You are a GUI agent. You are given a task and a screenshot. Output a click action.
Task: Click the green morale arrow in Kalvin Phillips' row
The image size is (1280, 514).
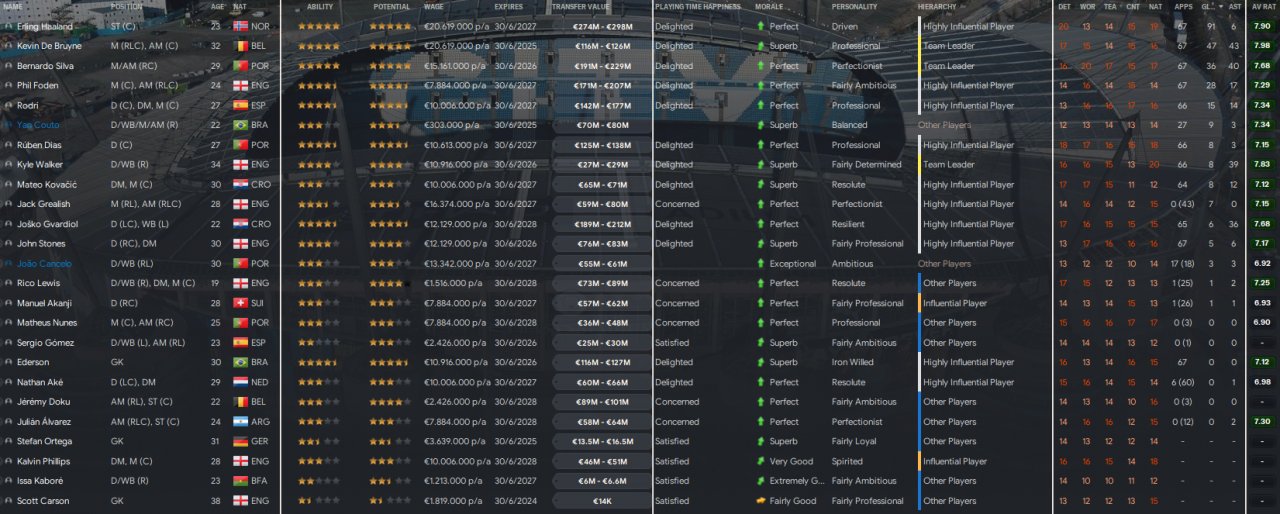tap(761, 461)
